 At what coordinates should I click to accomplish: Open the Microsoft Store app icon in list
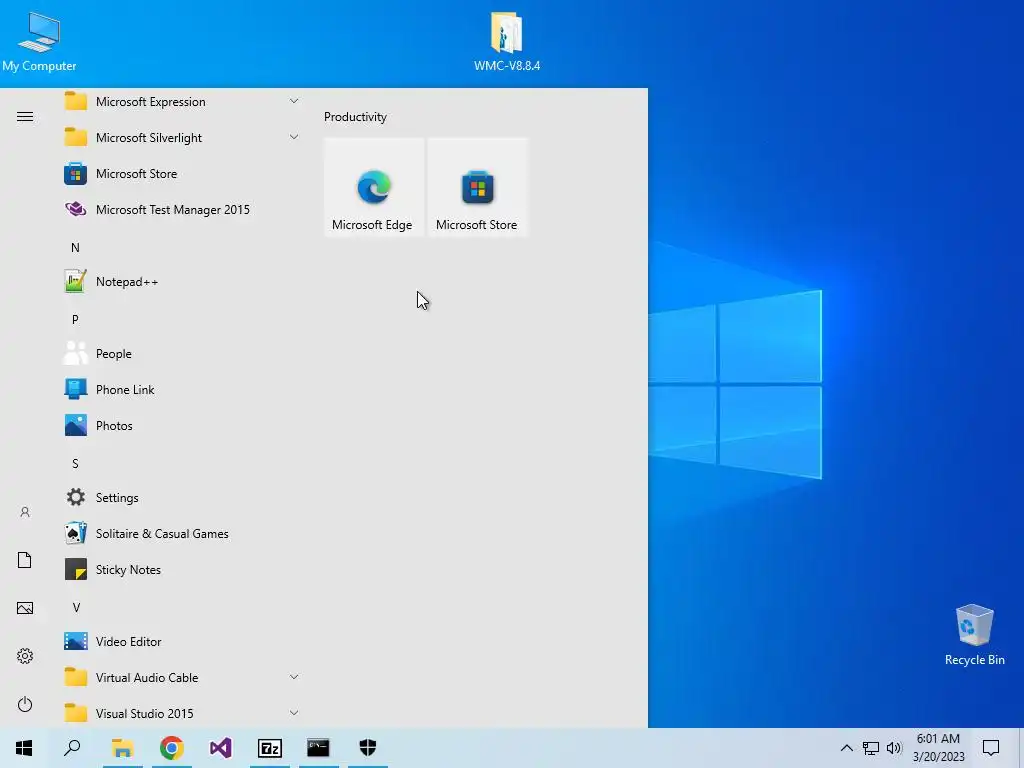click(76, 174)
